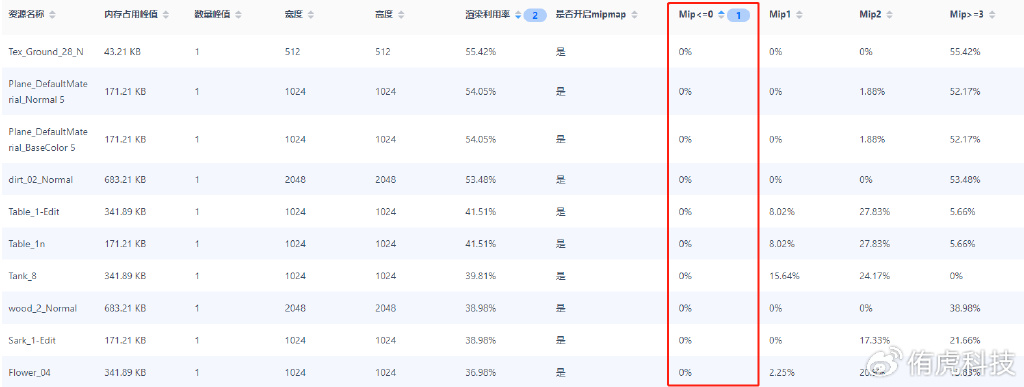The width and height of the screenshot is (1024, 387).
Task: Toggle sort arrows beside 数量峰值 header
Action: (x=238, y=14)
